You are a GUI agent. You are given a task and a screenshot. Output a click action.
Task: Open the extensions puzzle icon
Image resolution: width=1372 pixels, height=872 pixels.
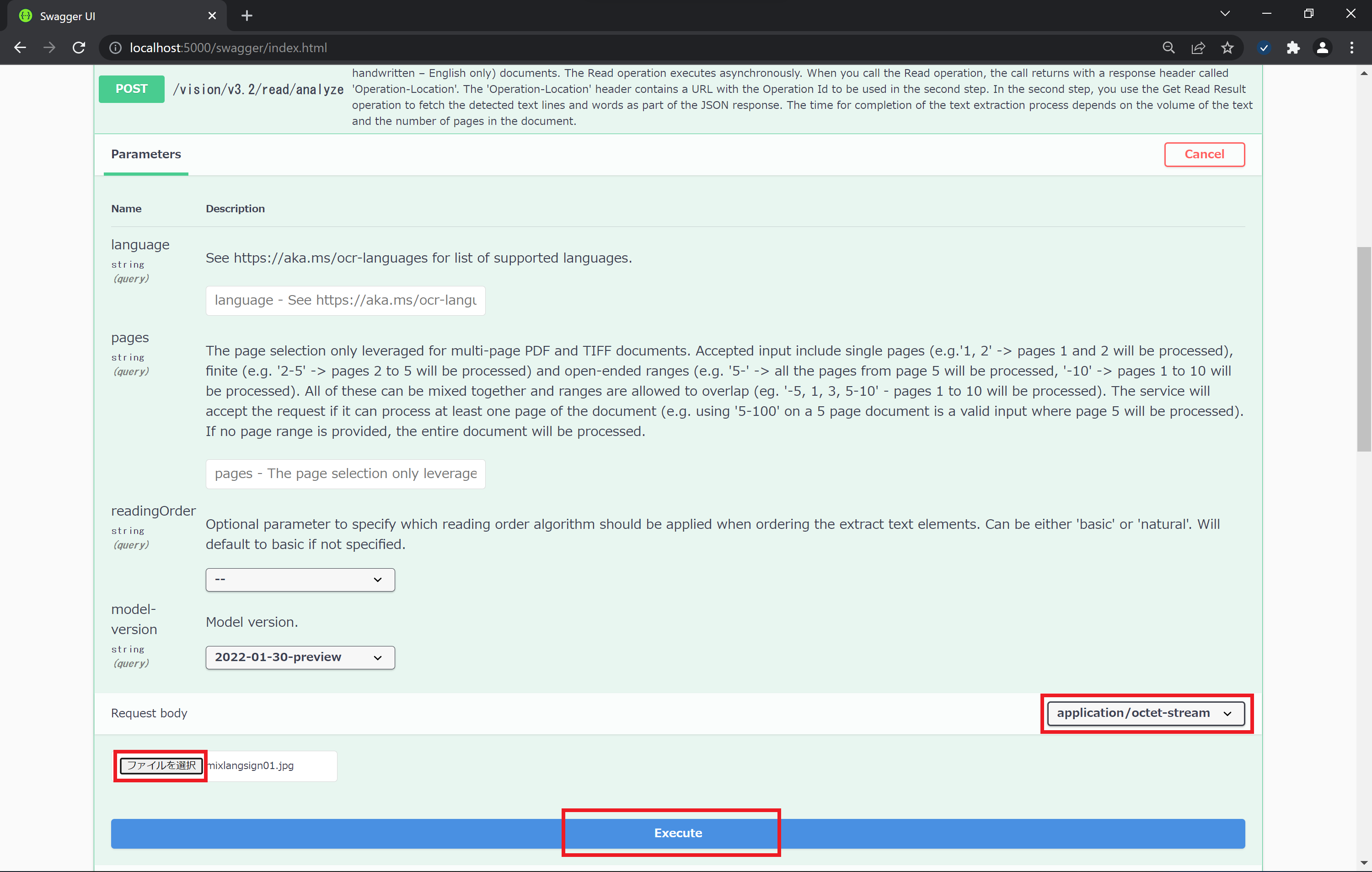click(1293, 48)
